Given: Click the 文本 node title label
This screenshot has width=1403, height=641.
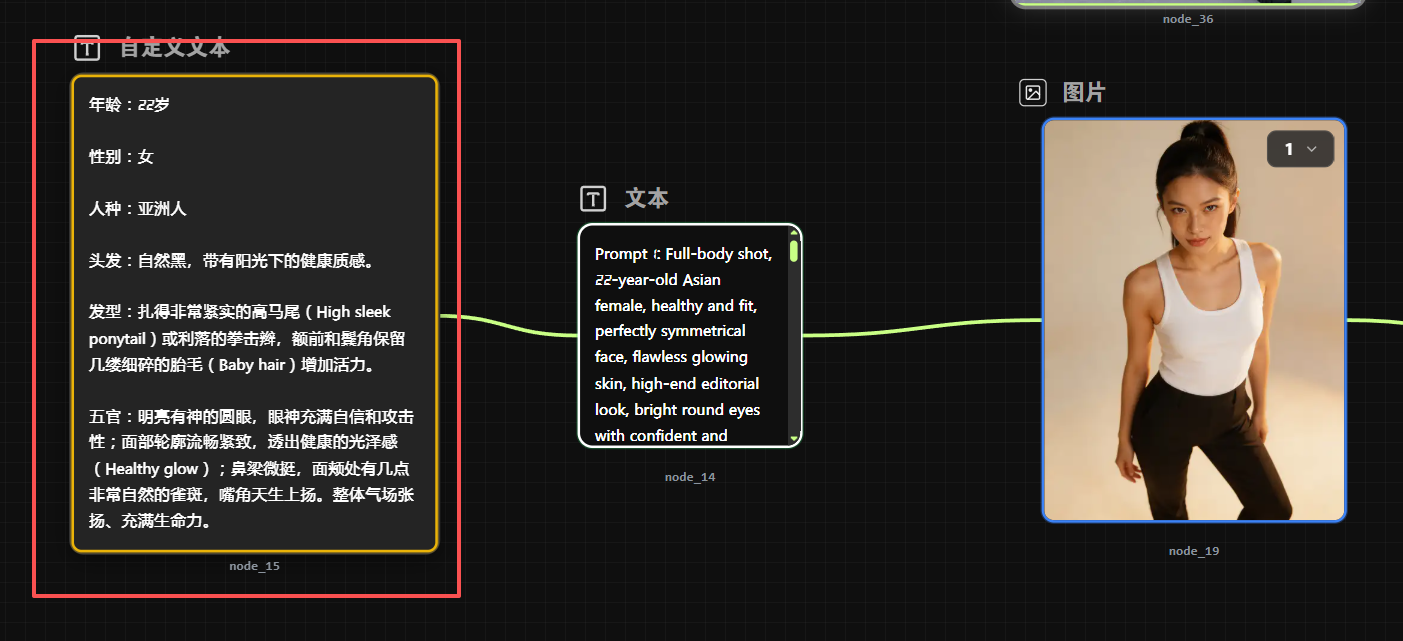Looking at the screenshot, I should 646,198.
